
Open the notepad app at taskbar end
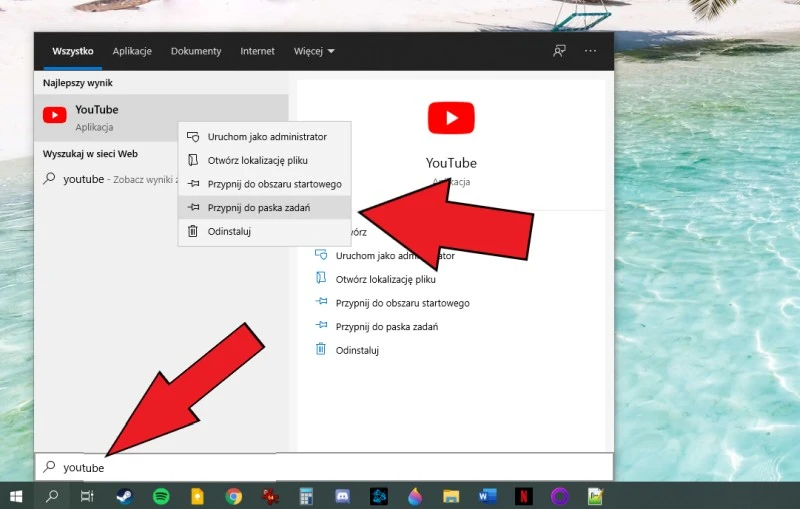pos(596,496)
